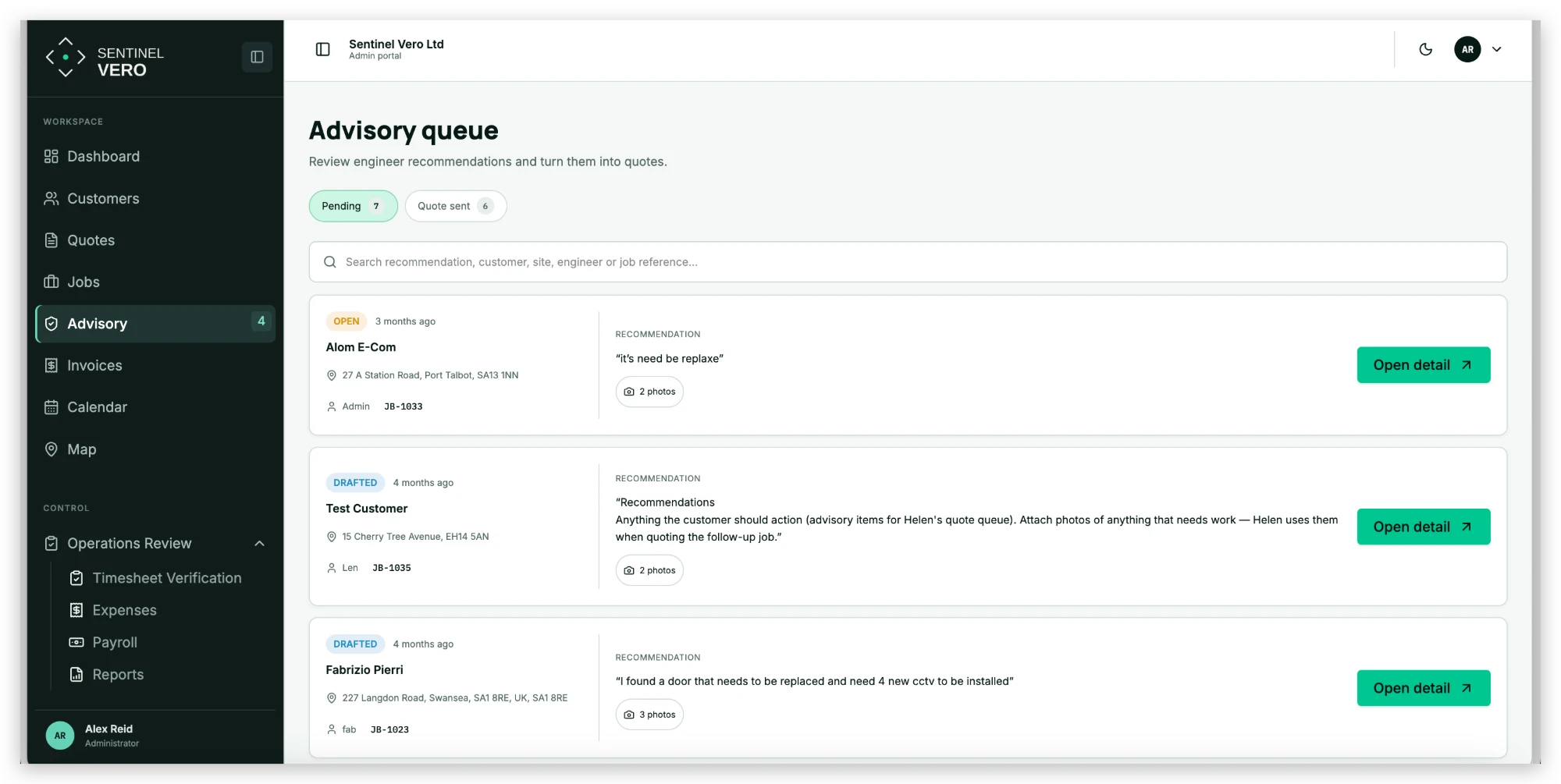The height and width of the screenshot is (784, 1561).
Task: Click the 227 Langdon Road address
Action: 455,698
